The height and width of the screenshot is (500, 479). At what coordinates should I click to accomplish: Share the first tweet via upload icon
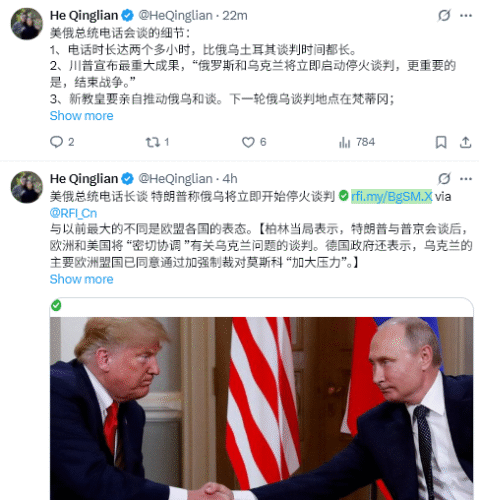pyautogui.click(x=465, y=142)
